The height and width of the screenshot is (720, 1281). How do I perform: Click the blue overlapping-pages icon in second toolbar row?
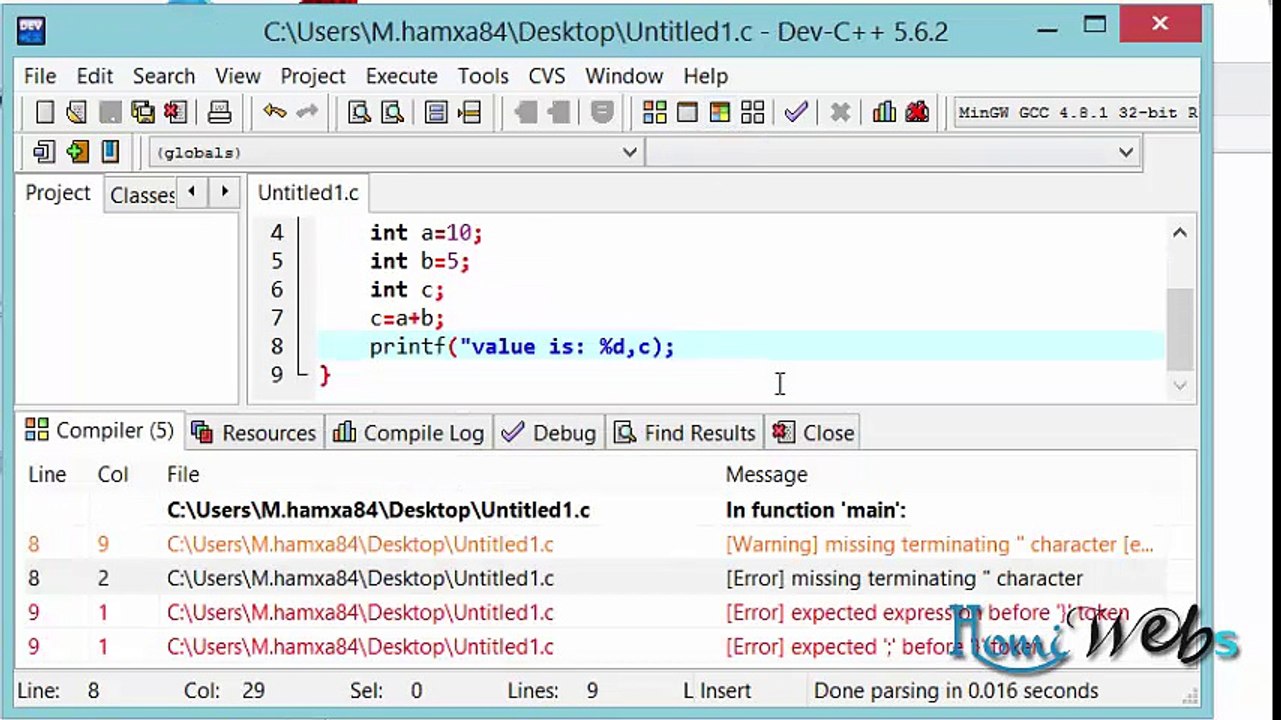[x=44, y=152]
